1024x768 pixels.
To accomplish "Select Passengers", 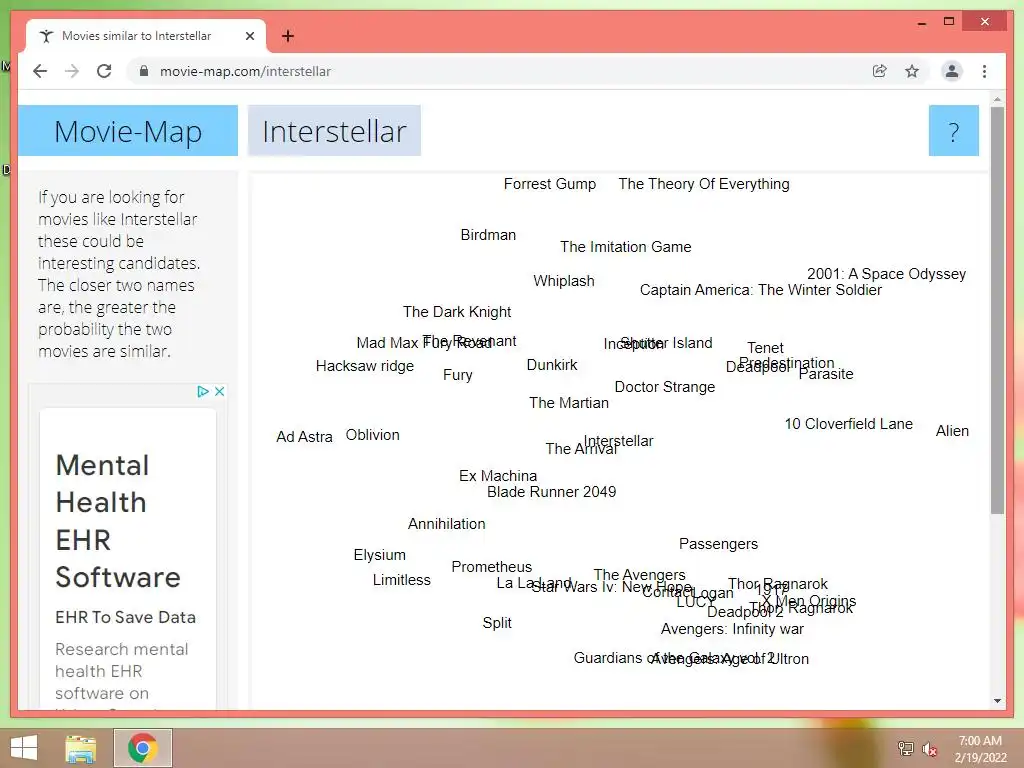I will click(x=718, y=544).
